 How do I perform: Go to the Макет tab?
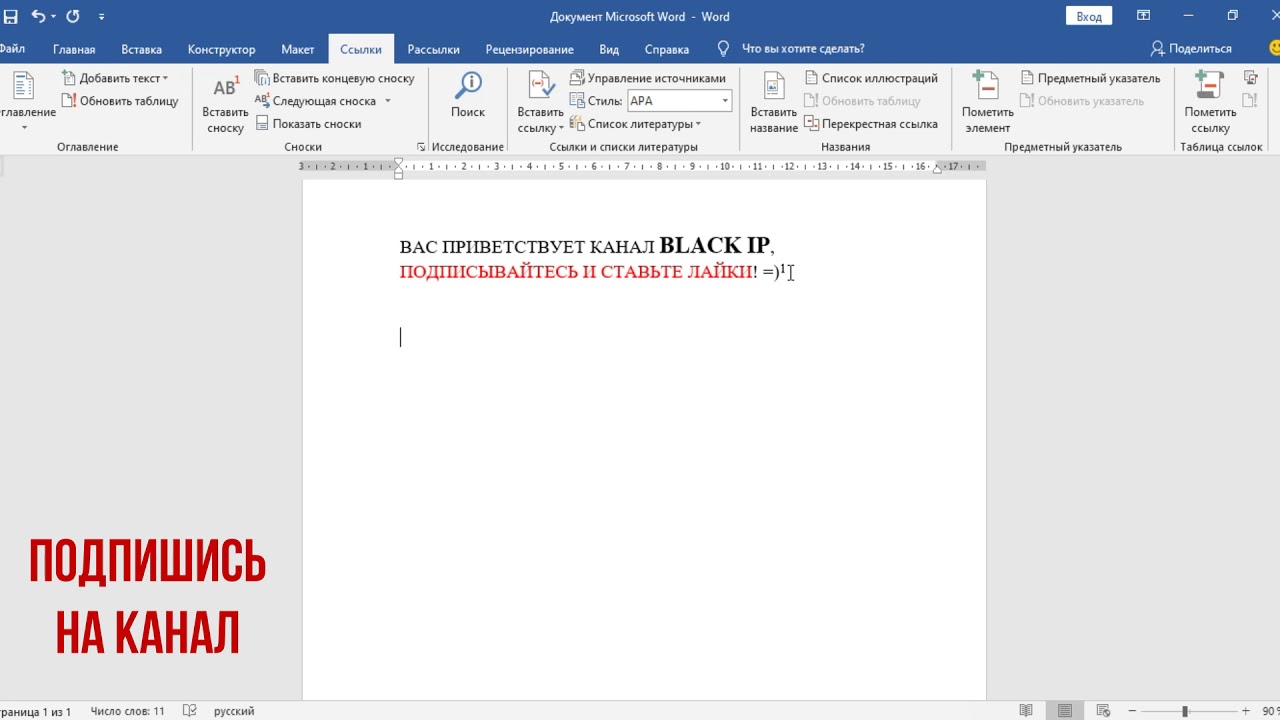(297, 49)
